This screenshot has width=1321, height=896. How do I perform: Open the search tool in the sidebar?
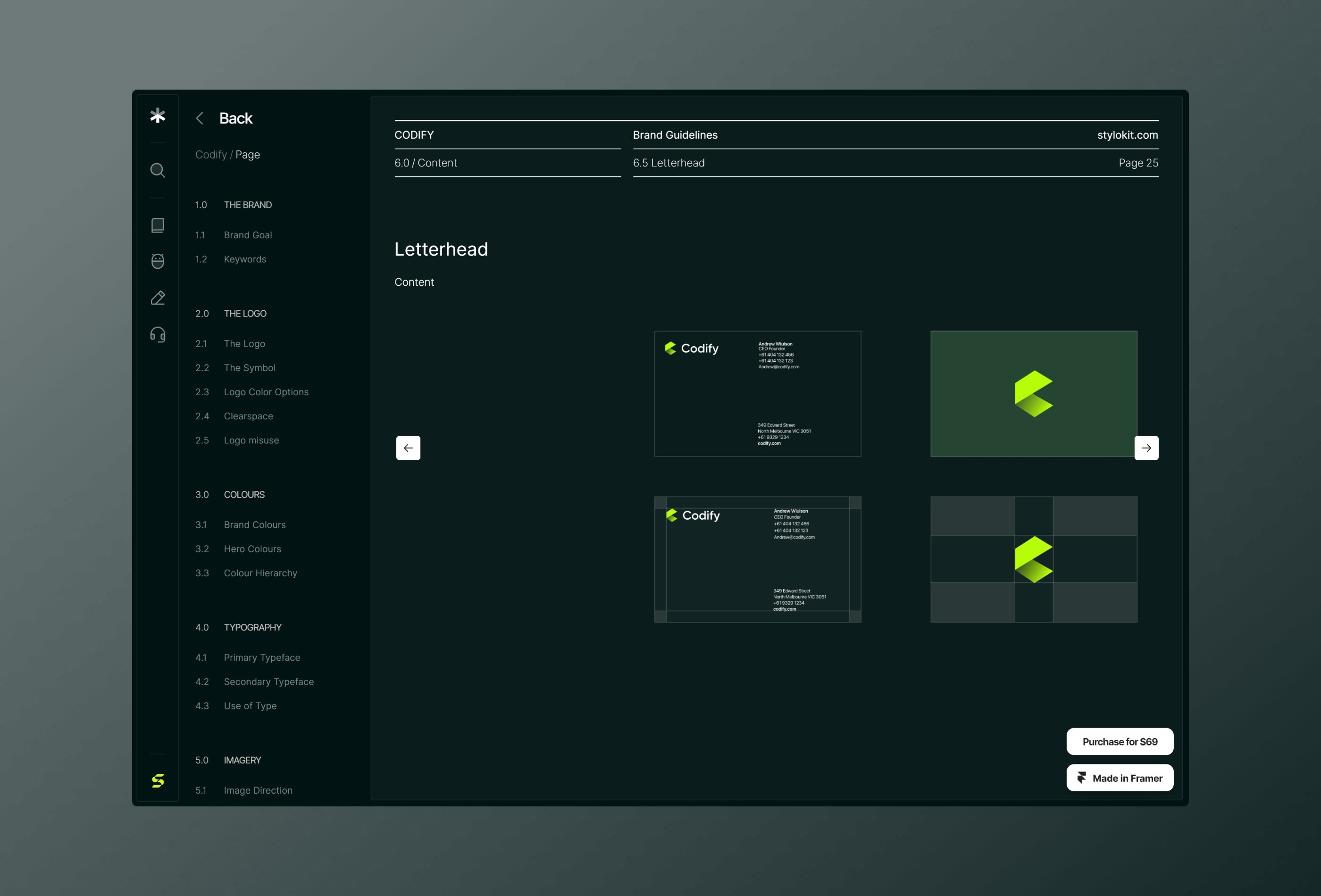point(158,170)
